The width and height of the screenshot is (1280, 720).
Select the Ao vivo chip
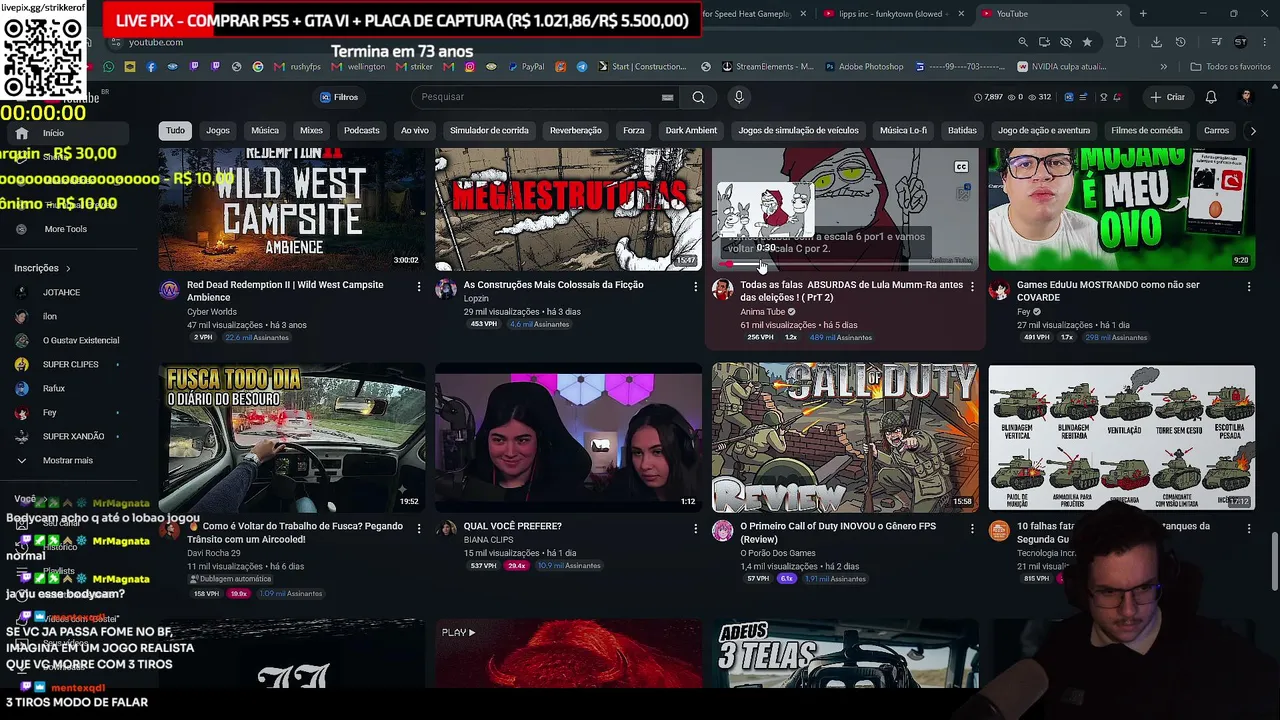tap(415, 130)
